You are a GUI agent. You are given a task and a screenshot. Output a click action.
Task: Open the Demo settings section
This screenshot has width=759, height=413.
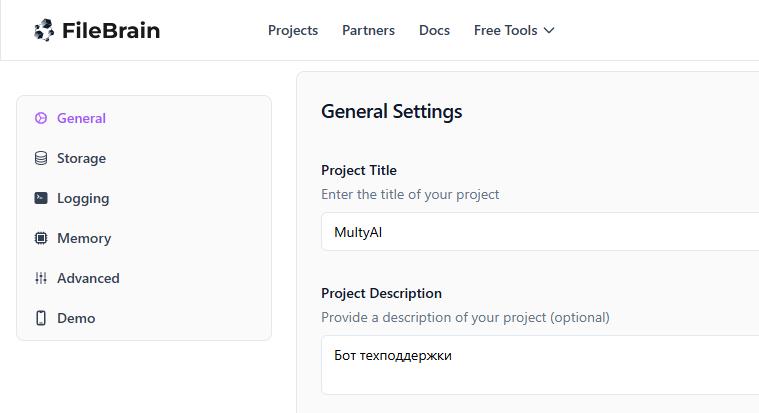144,318
